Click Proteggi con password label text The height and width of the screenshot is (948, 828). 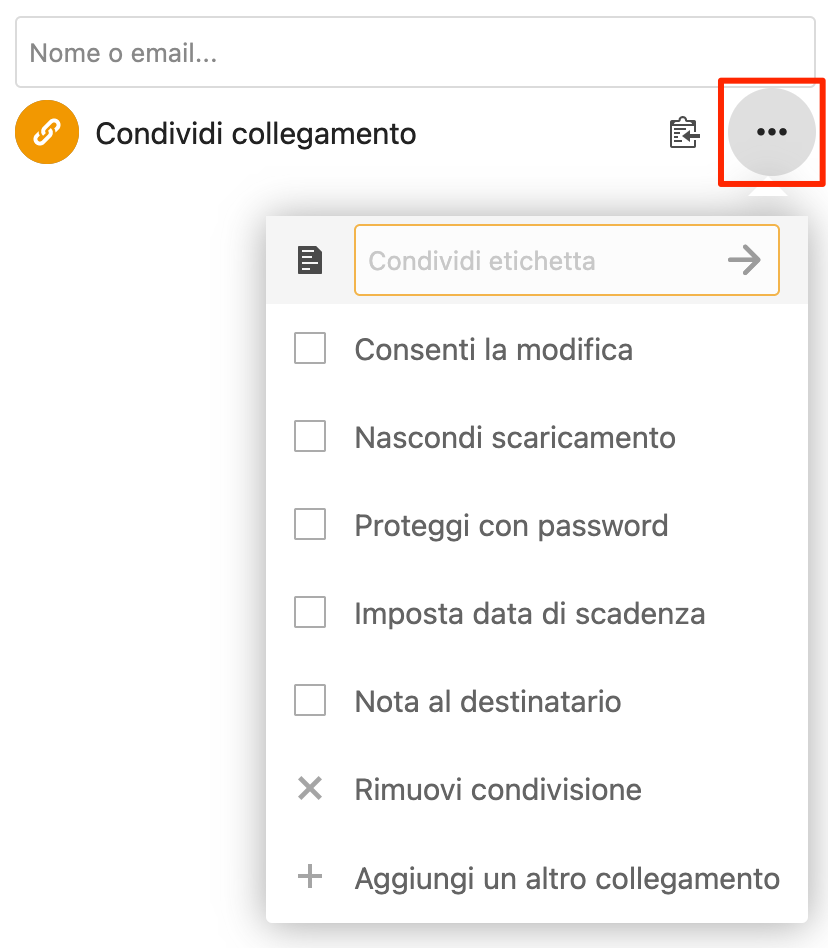511,526
